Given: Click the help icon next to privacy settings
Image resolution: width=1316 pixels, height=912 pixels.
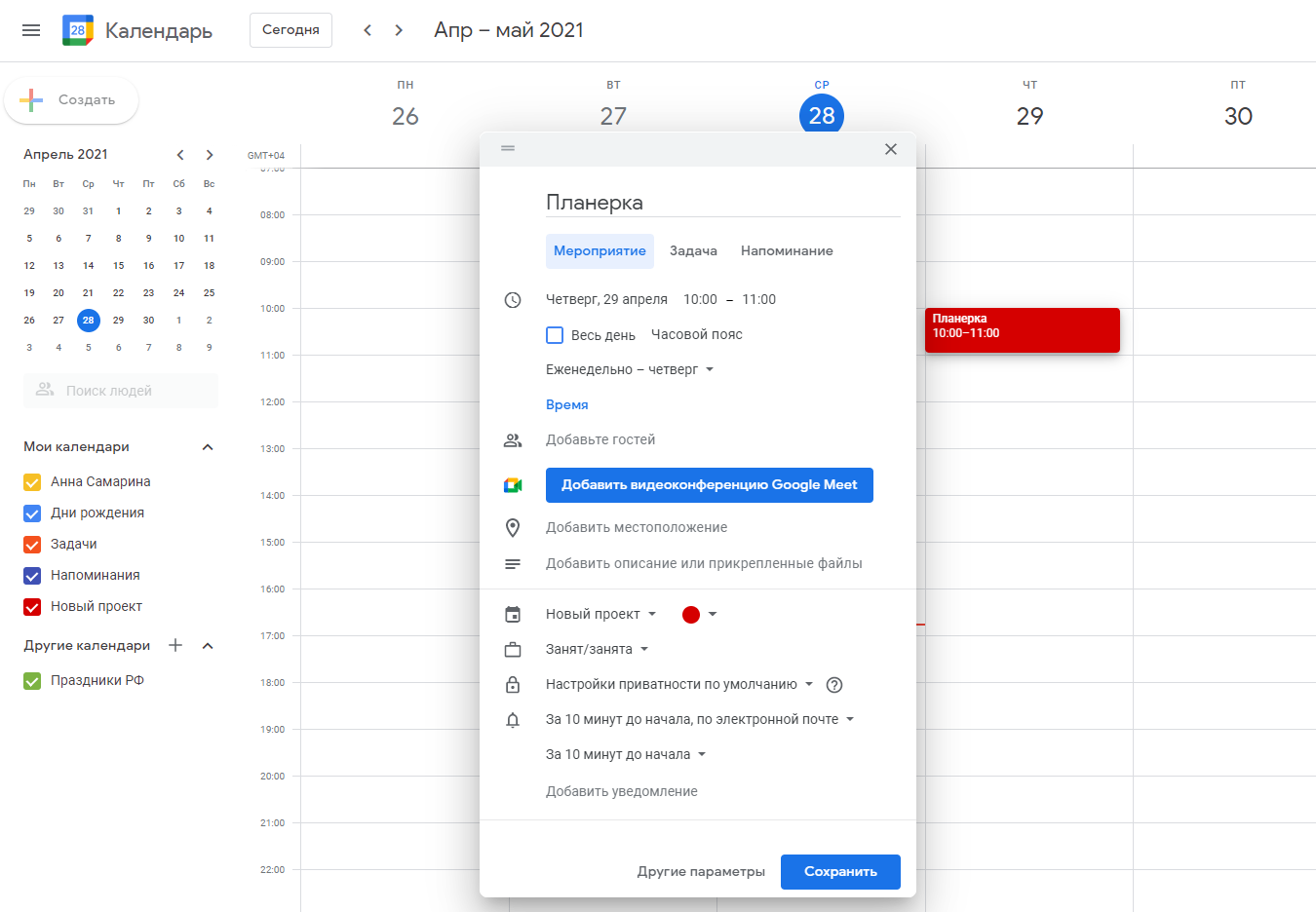Looking at the screenshot, I should point(834,685).
